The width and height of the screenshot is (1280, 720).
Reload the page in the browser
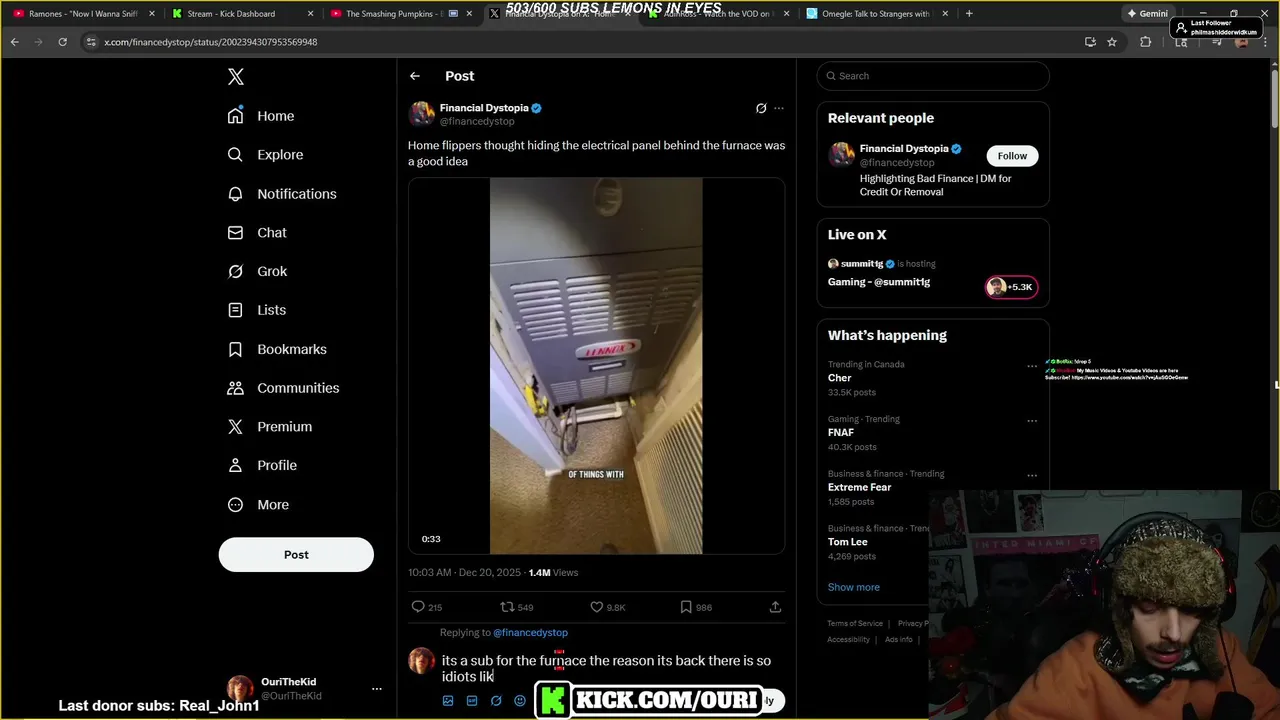(x=62, y=42)
